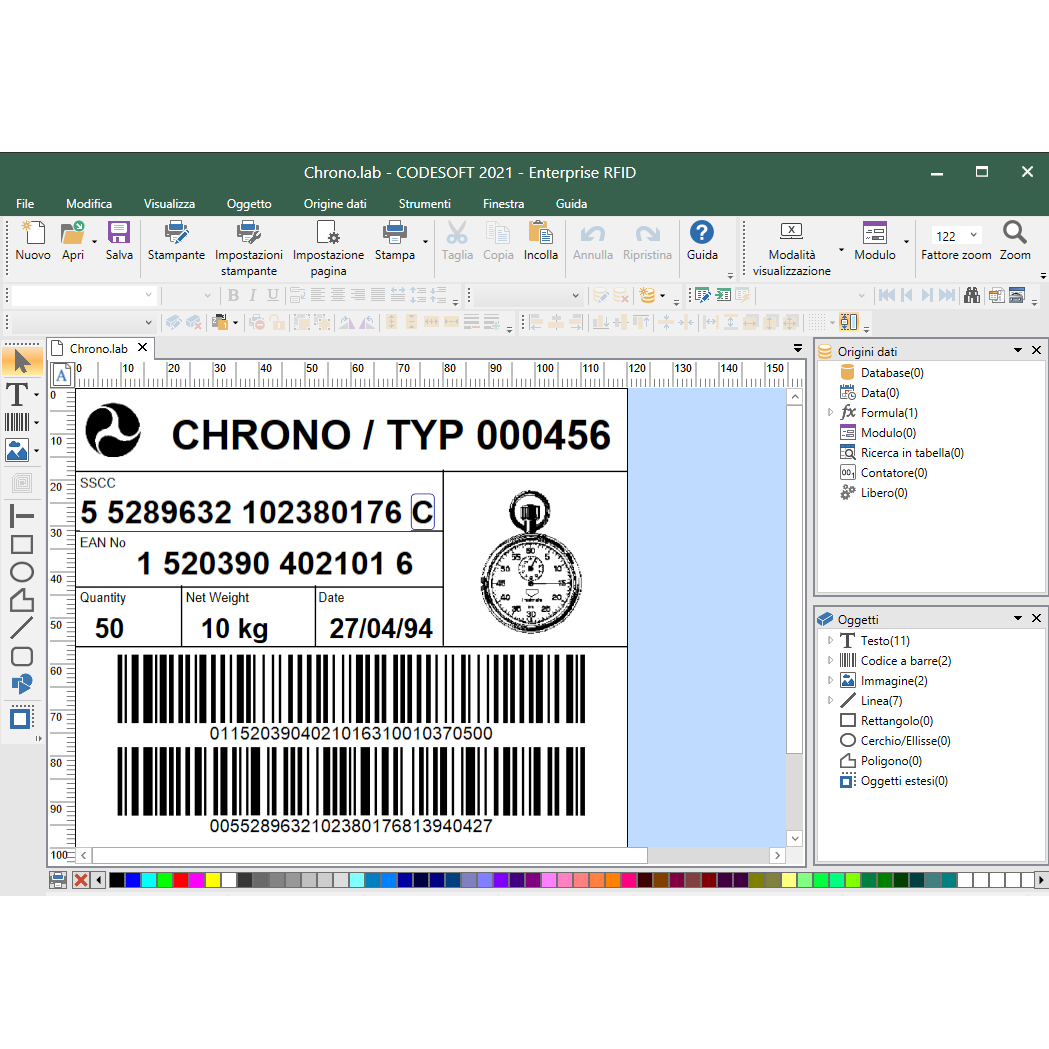Switch to the Chrono.lab document tab
The width and height of the screenshot is (1049, 1049).
point(98,349)
